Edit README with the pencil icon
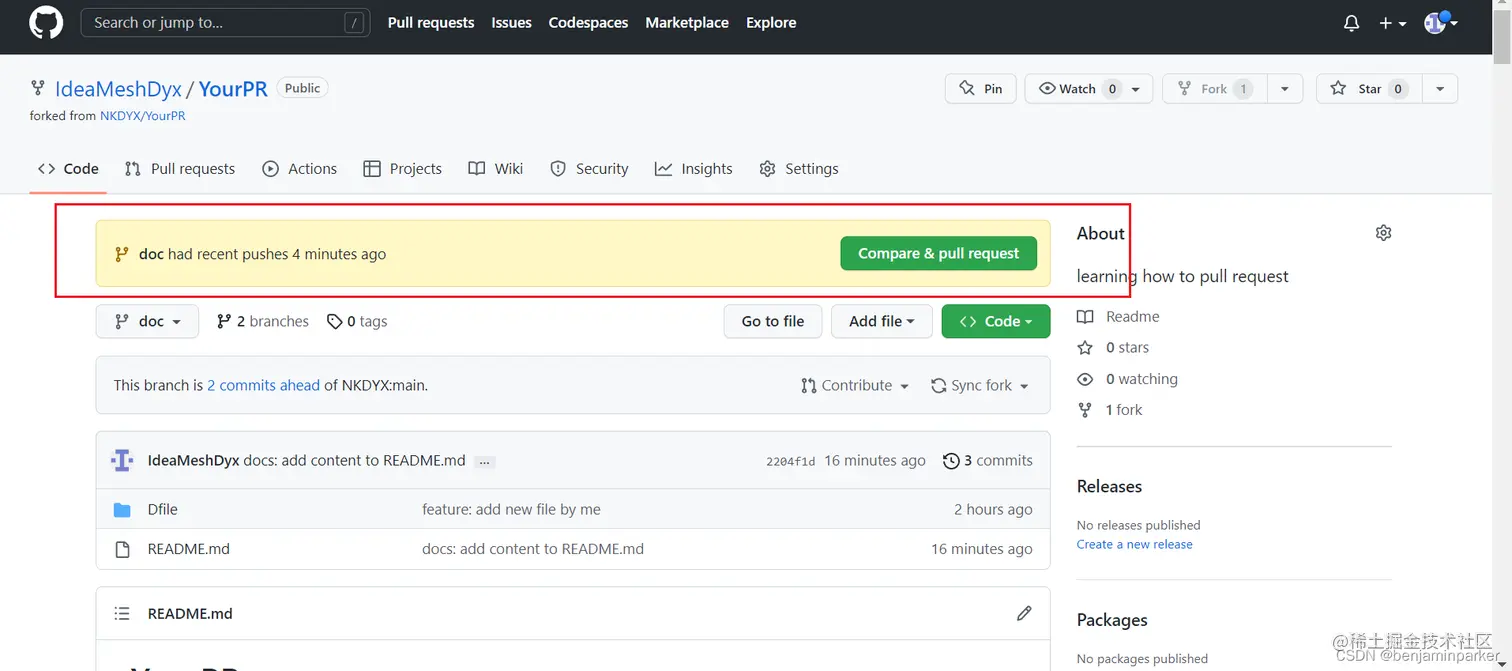The image size is (1512, 671). point(1024,613)
